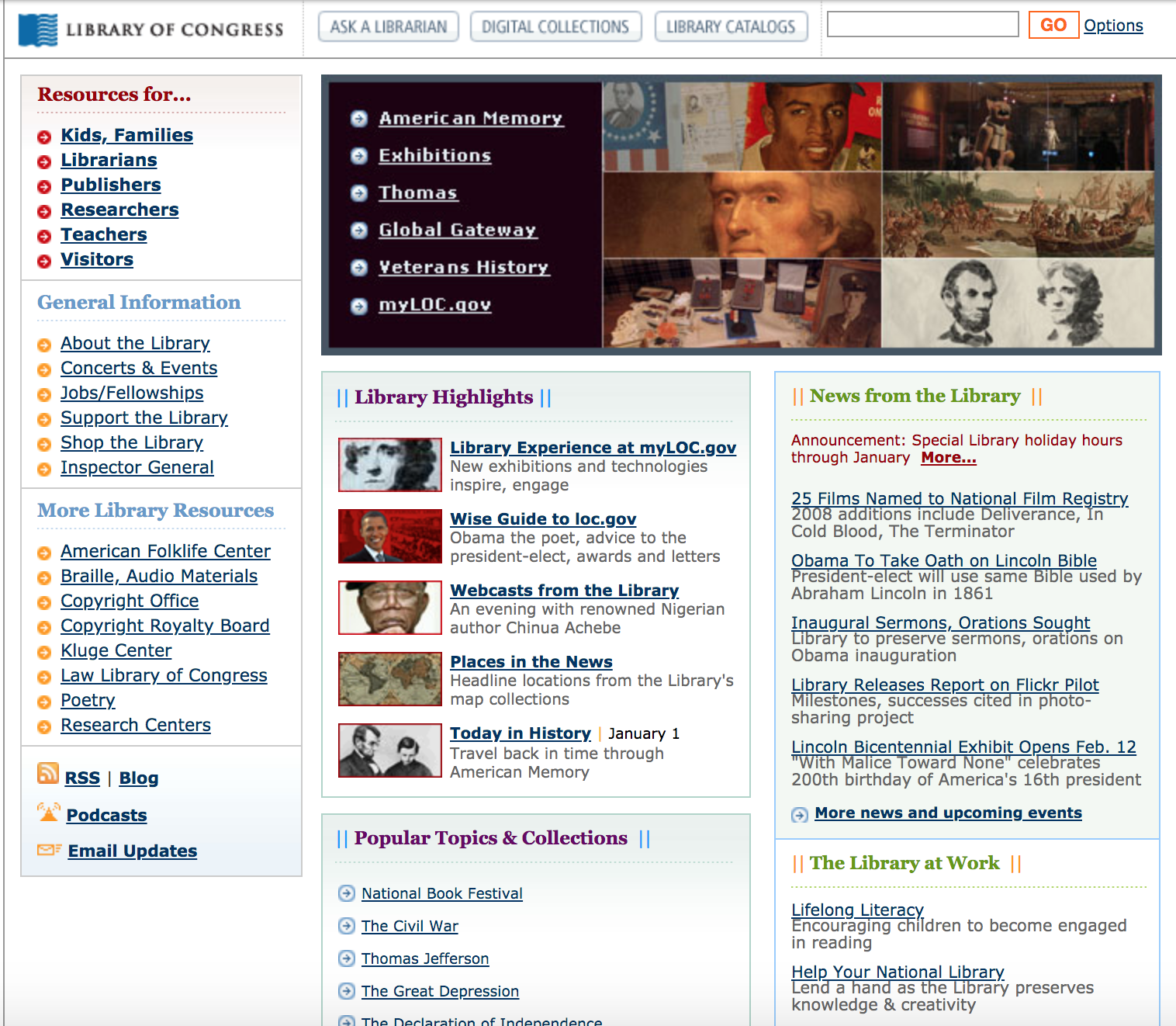Click the Today in History thumbnail
Image resolution: width=1176 pixels, height=1026 pixels.
pyautogui.click(x=390, y=750)
